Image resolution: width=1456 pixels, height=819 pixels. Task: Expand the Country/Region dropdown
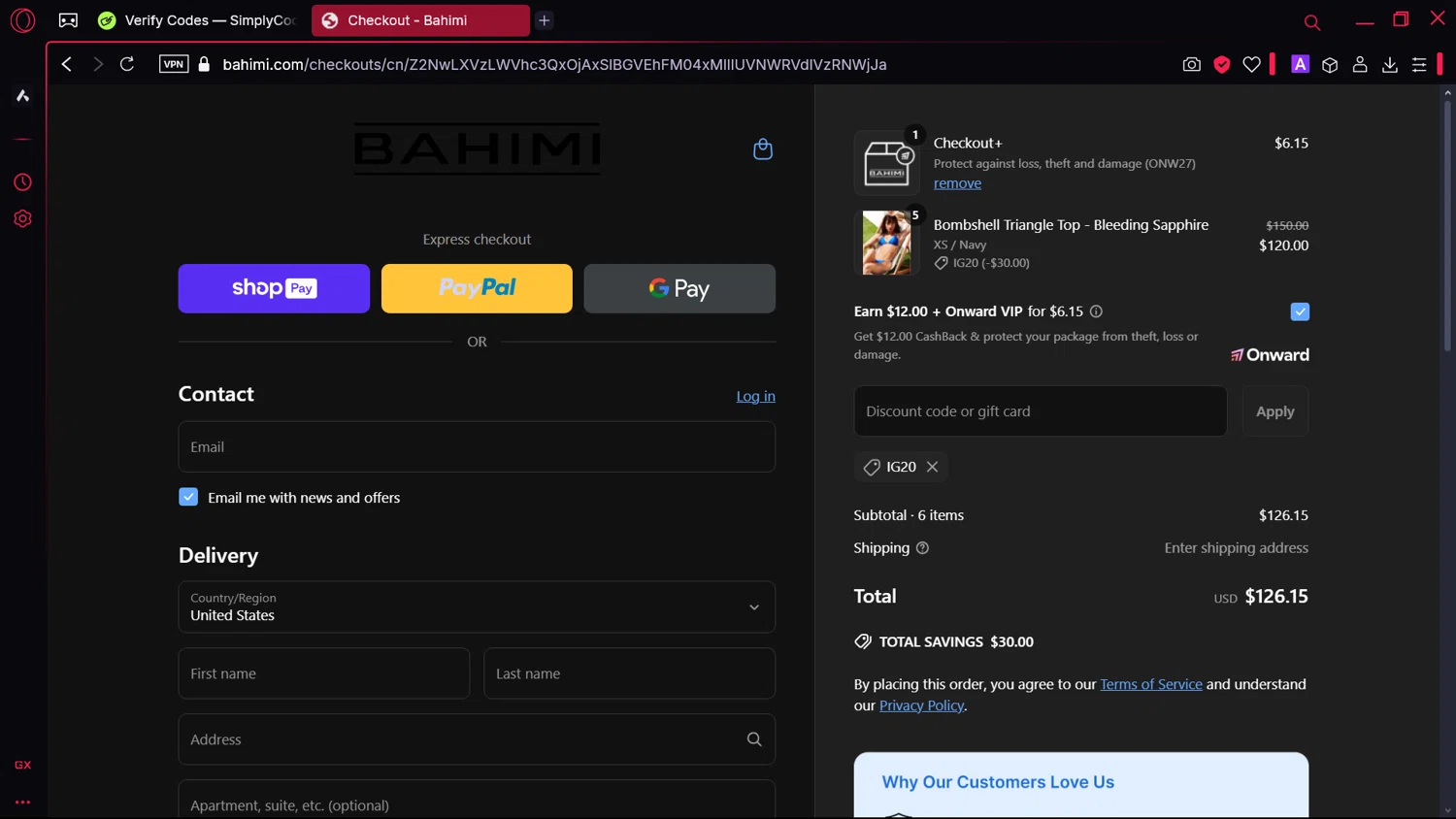point(477,606)
